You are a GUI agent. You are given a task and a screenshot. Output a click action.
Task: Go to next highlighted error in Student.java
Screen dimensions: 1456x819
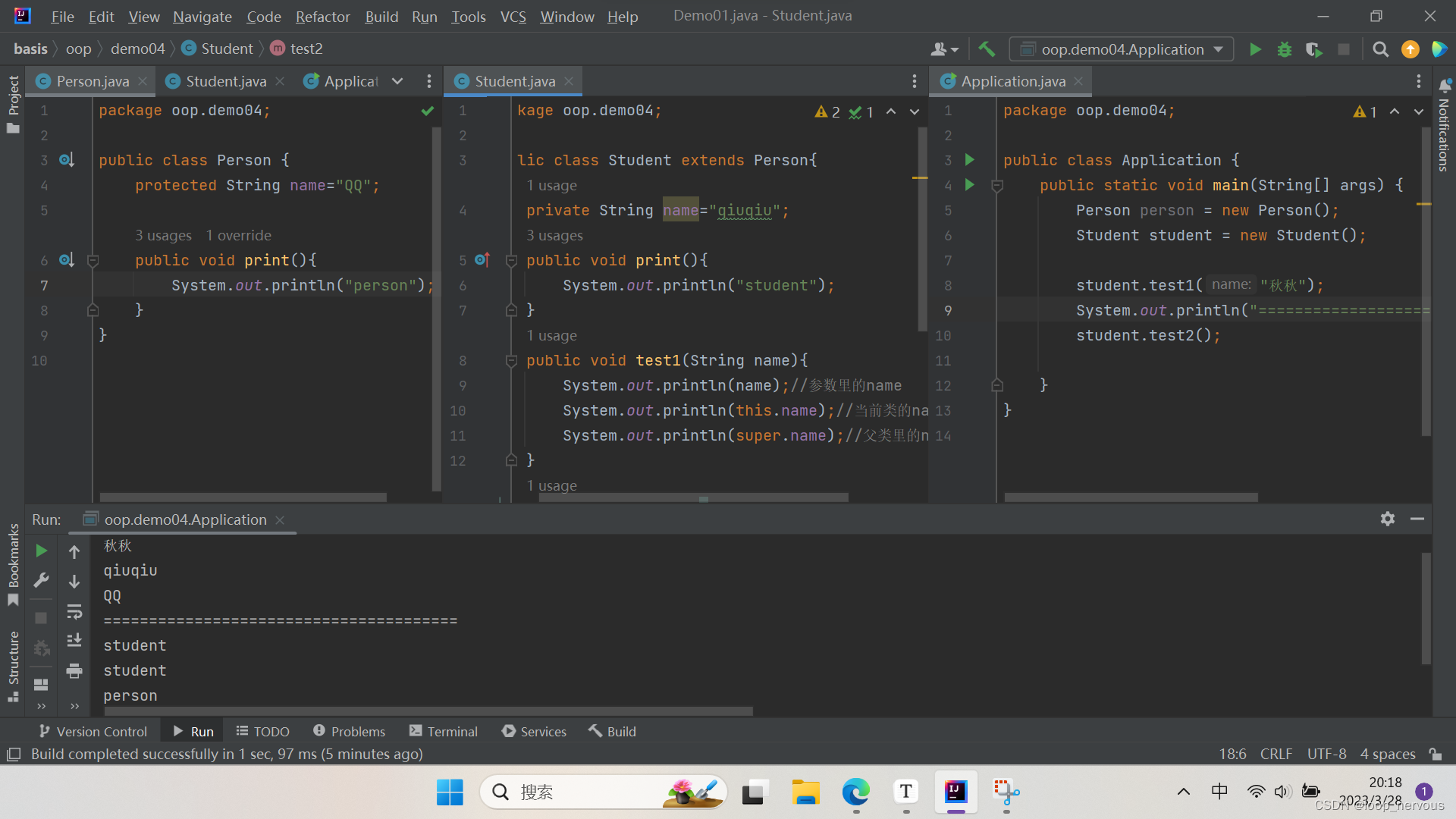(x=915, y=111)
